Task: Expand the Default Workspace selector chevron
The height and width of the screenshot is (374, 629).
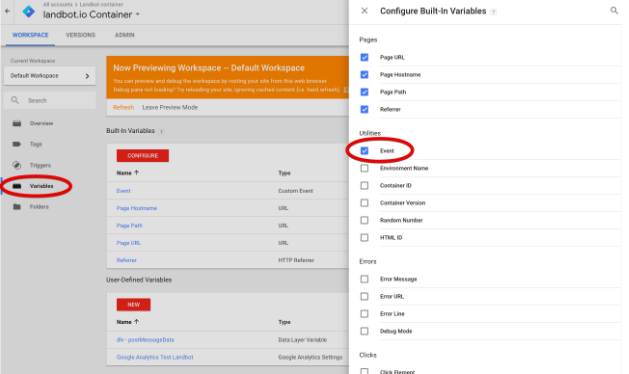Action: tap(87, 76)
